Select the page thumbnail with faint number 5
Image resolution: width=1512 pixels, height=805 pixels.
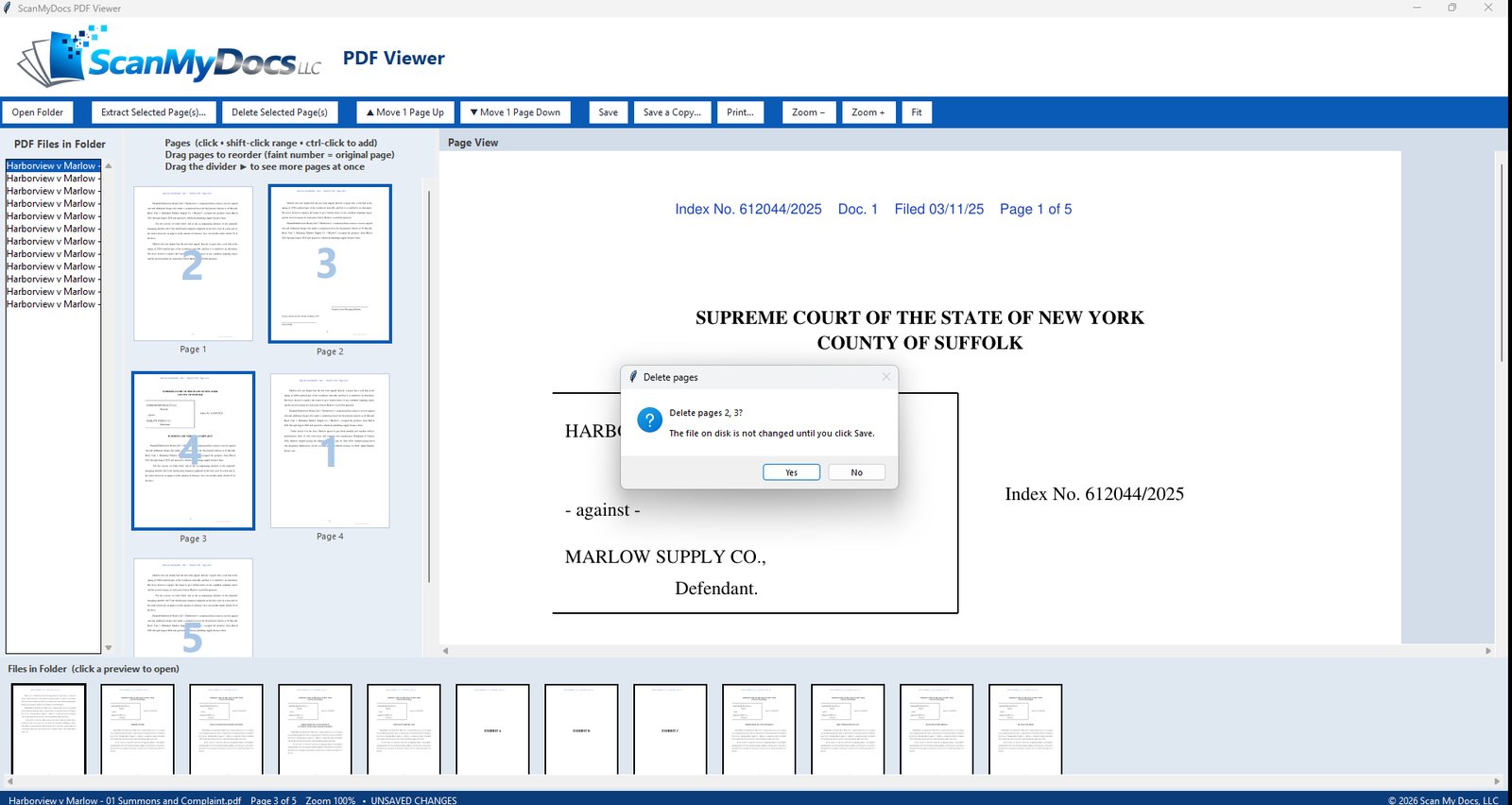(193, 608)
